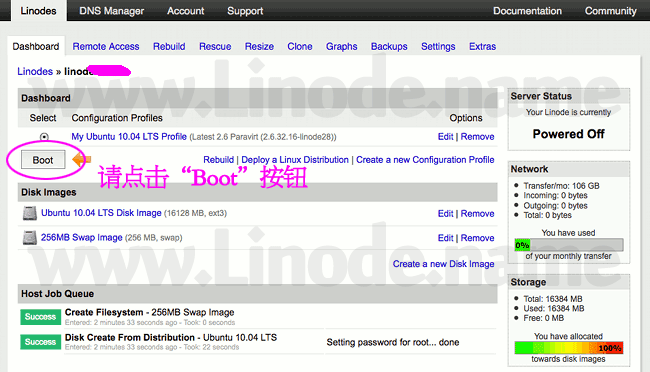Open the Account menu item
The height and width of the screenshot is (372, 650).
coord(185,11)
